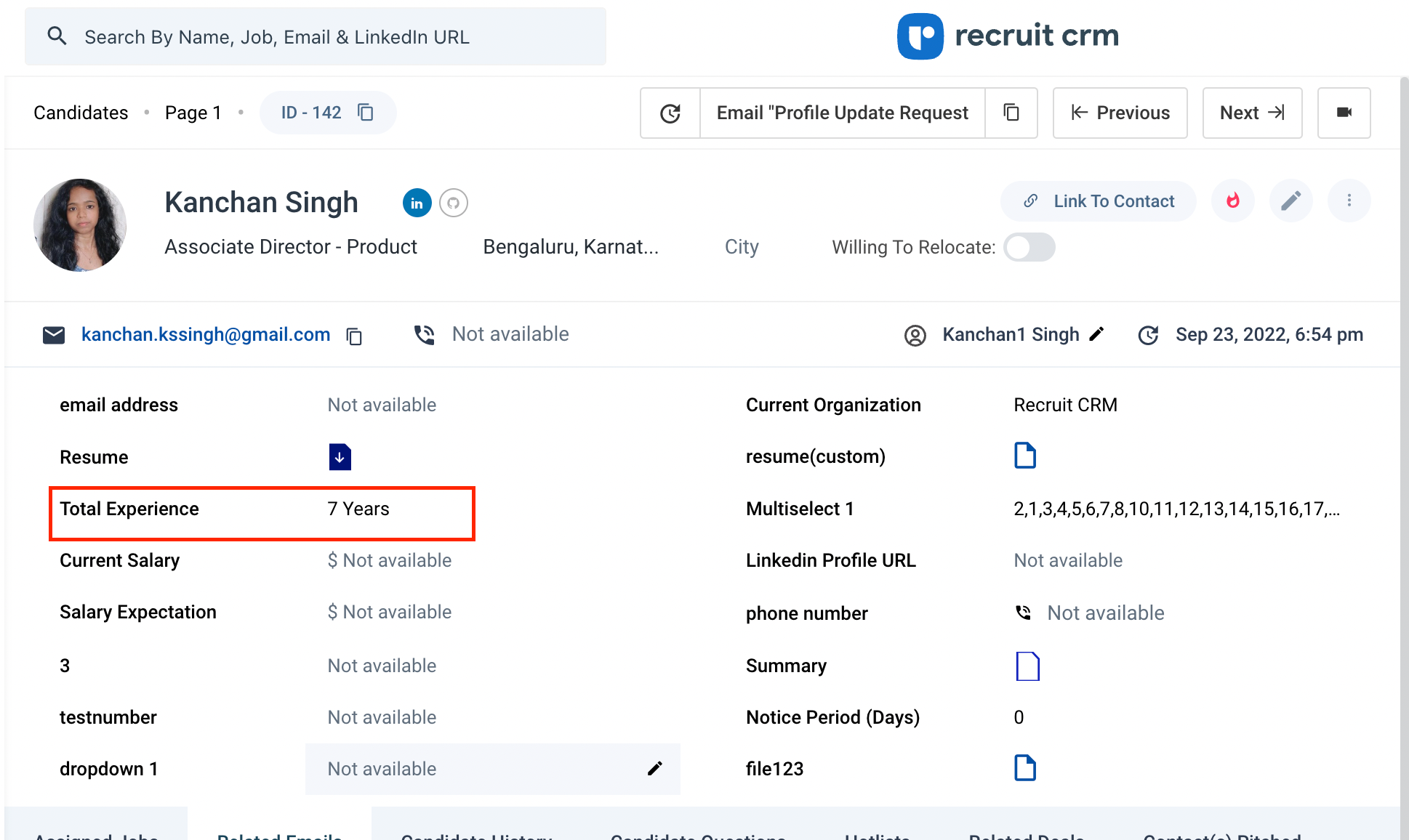
Task: Click Linkedin Profile URL Not available value
Action: coord(1068,560)
